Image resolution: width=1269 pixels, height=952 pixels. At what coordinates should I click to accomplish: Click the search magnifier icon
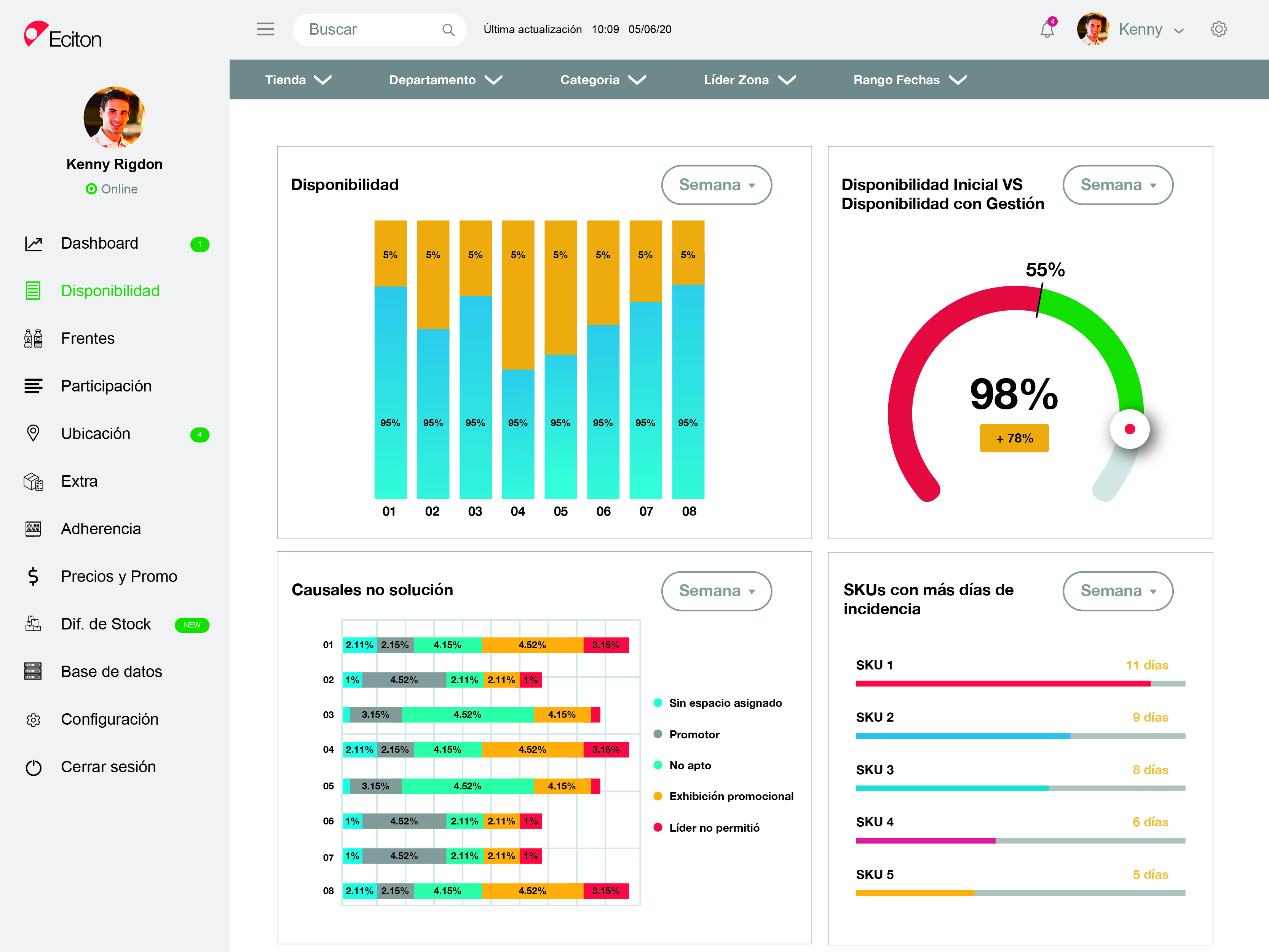(x=448, y=30)
